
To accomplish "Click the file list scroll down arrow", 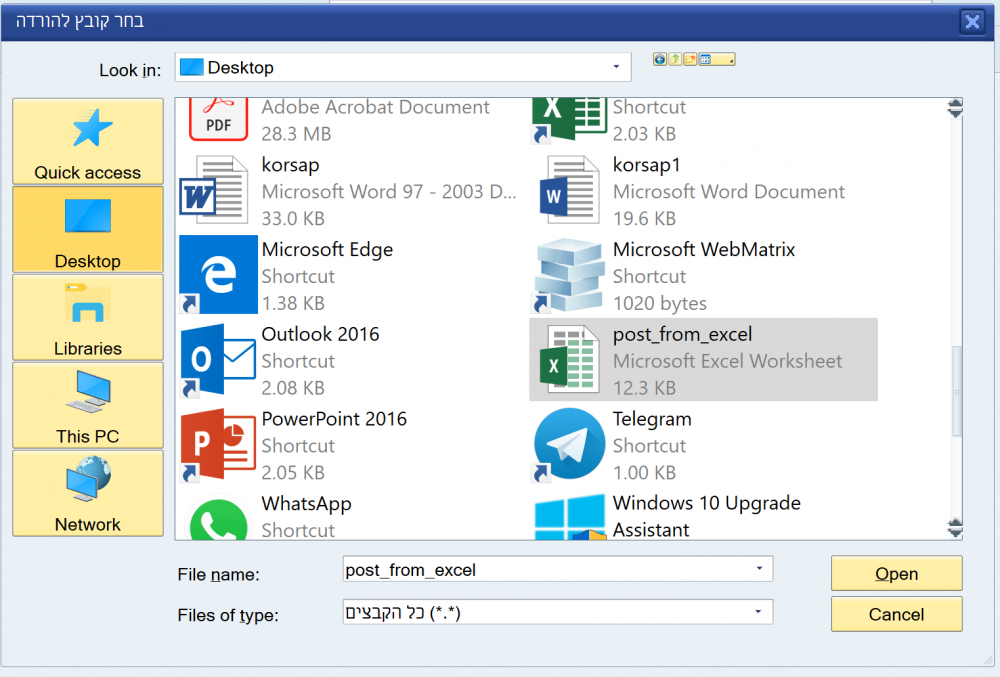I will tap(955, 528).
